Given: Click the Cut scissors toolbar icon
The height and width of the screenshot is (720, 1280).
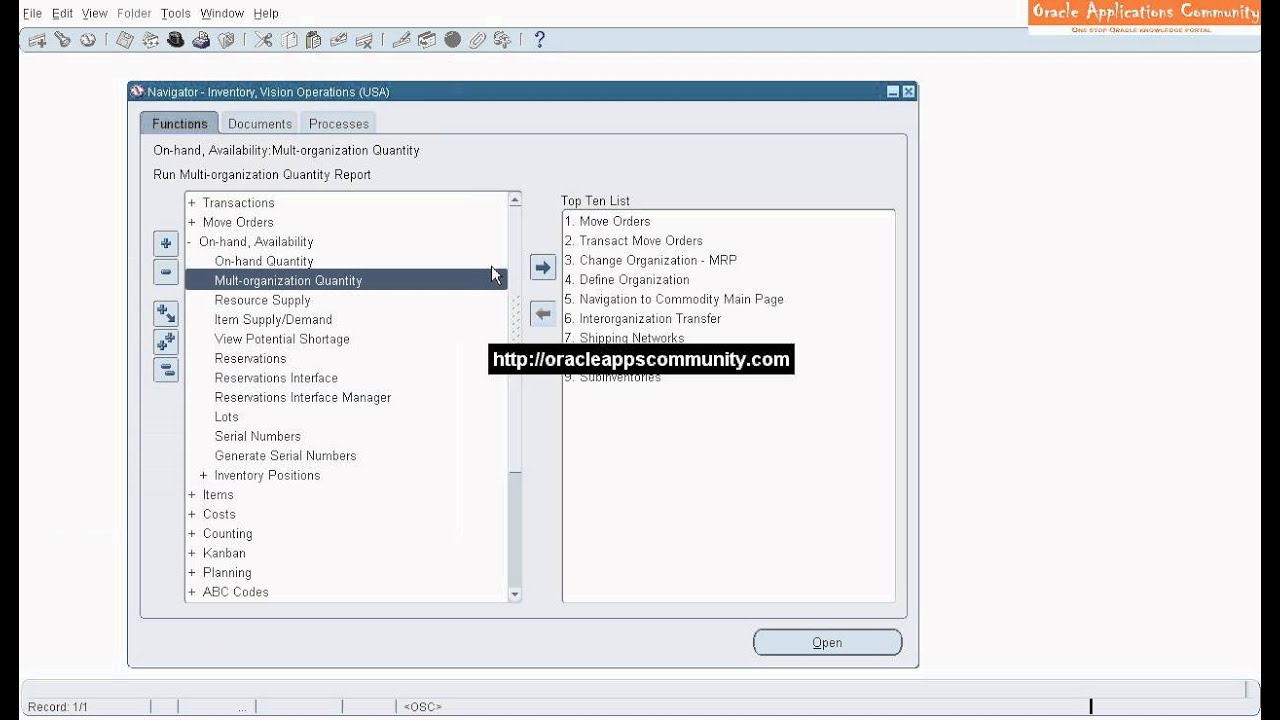Looking at the screenshot, I should point(263,40).
